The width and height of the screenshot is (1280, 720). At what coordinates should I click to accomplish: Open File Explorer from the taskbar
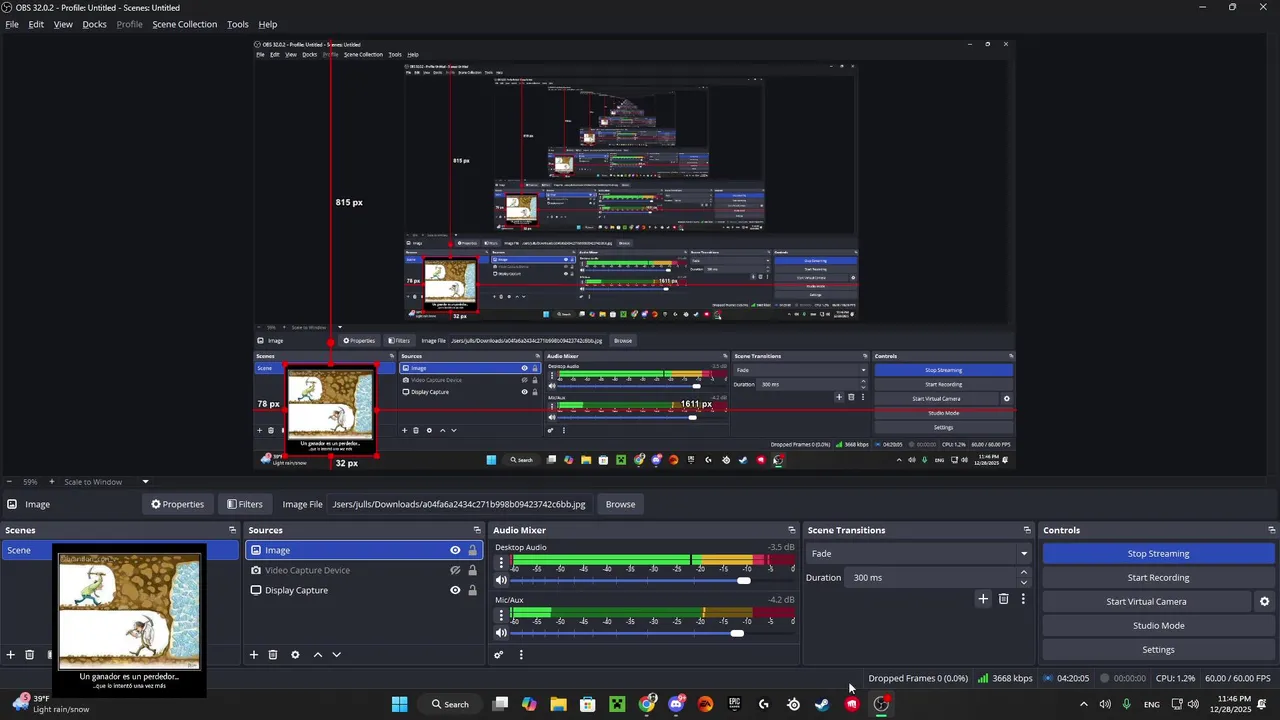[558, 704]
